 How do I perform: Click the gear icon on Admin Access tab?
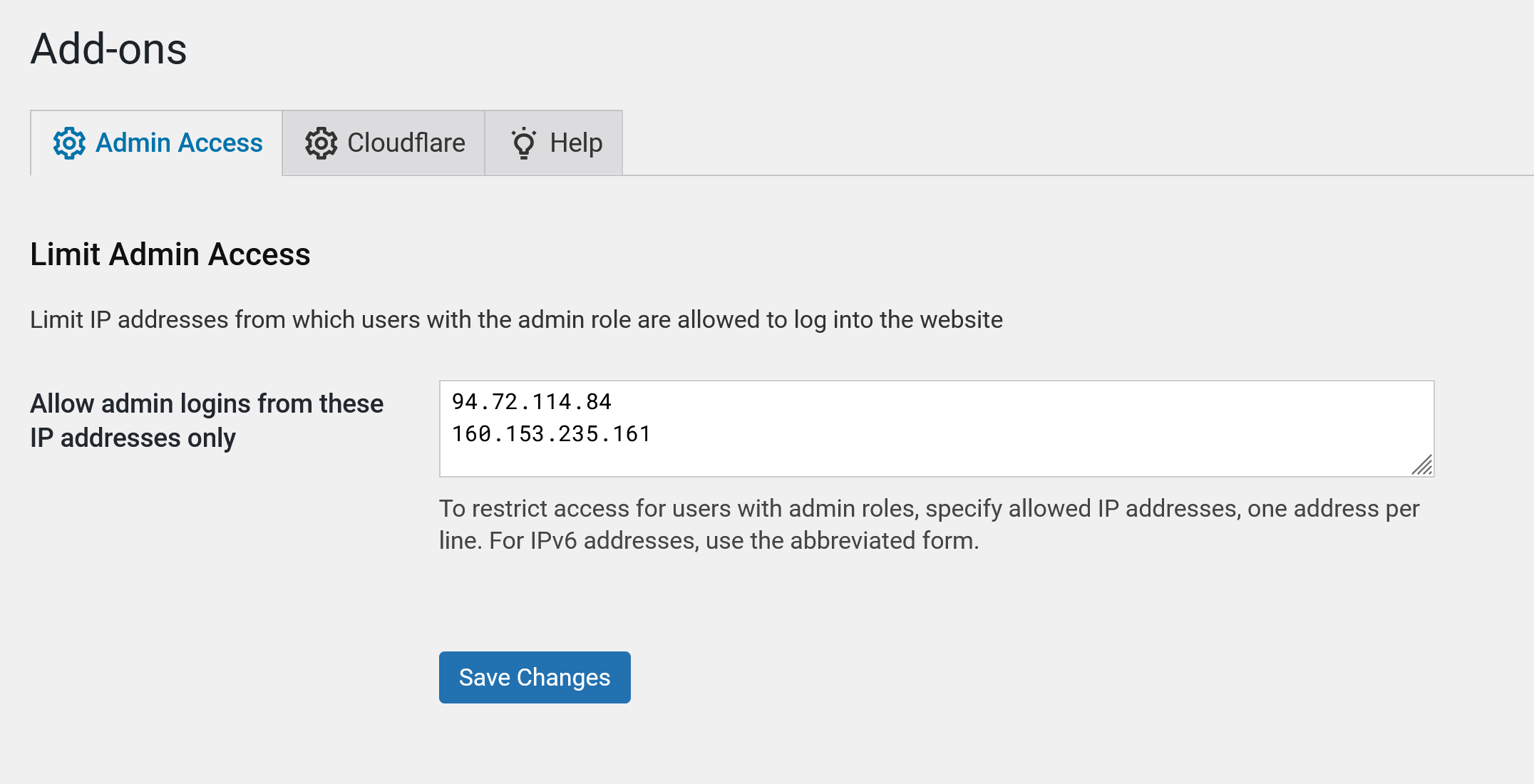pos(69,143)
